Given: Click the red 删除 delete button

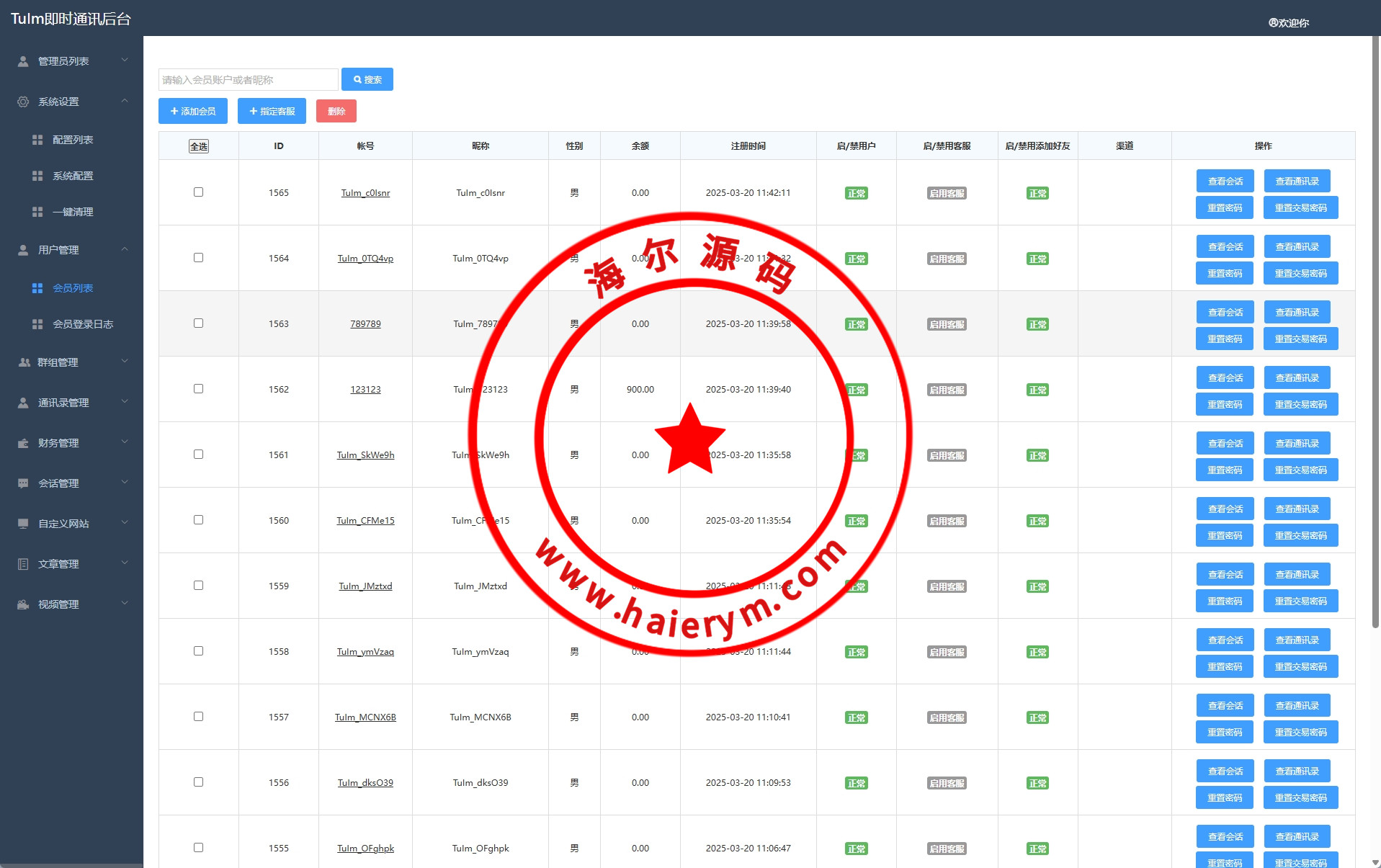Looking at the screenshot, I should [x=336, y=111].
